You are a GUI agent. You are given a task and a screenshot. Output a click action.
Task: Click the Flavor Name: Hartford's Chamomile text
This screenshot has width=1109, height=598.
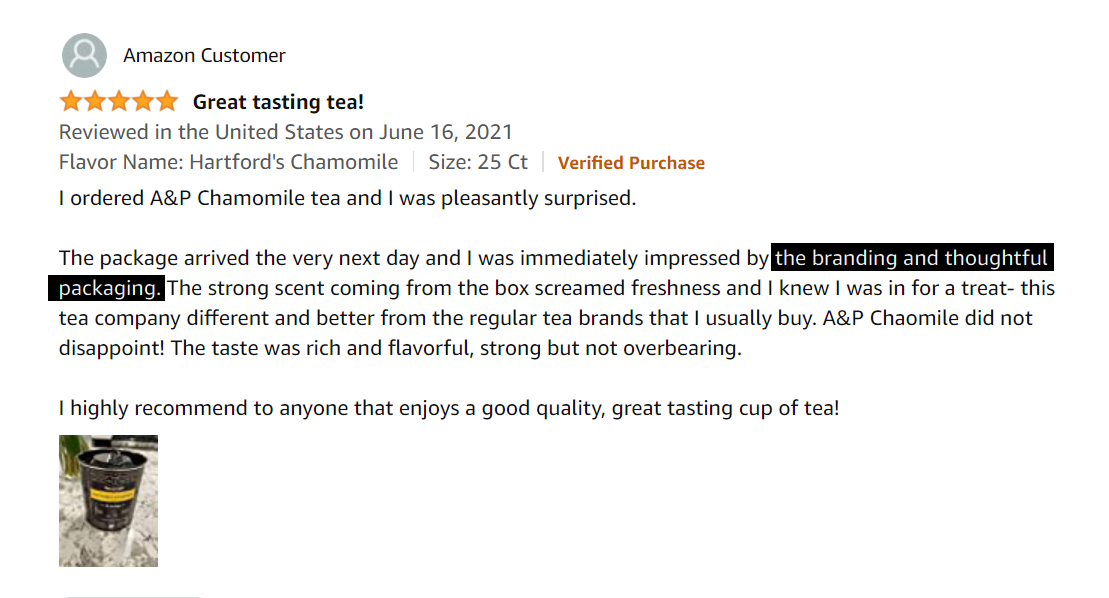[x=228, y=162]
